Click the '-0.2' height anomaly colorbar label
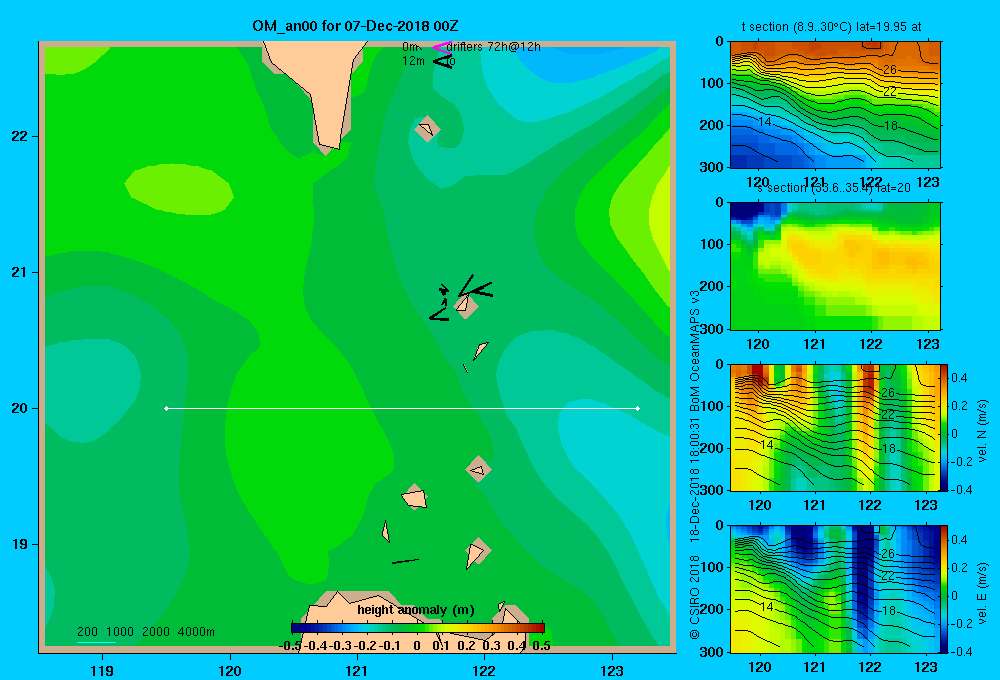 pos(365,646)
